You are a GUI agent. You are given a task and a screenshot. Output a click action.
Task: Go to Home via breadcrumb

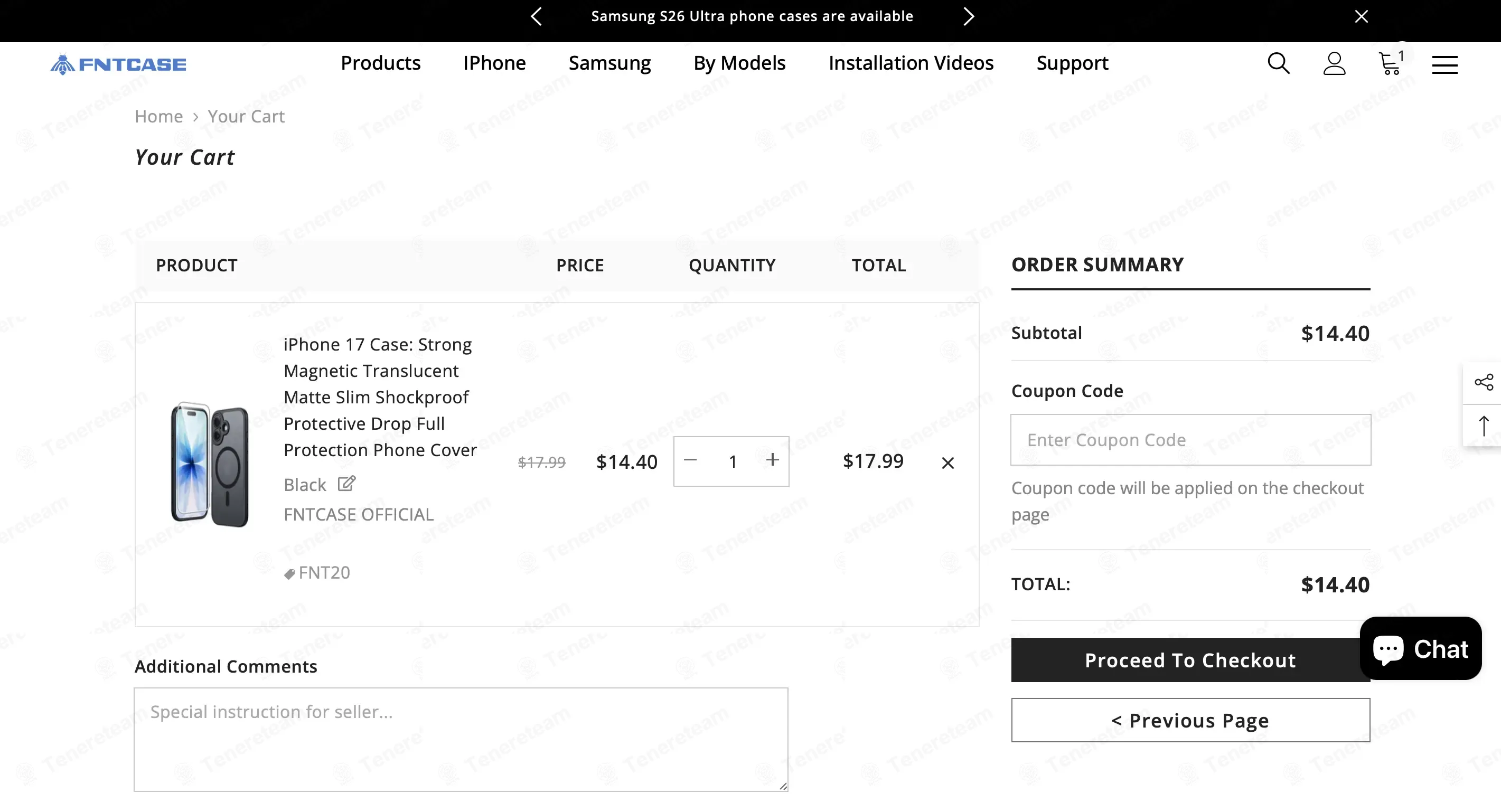[x=158, y=117]
